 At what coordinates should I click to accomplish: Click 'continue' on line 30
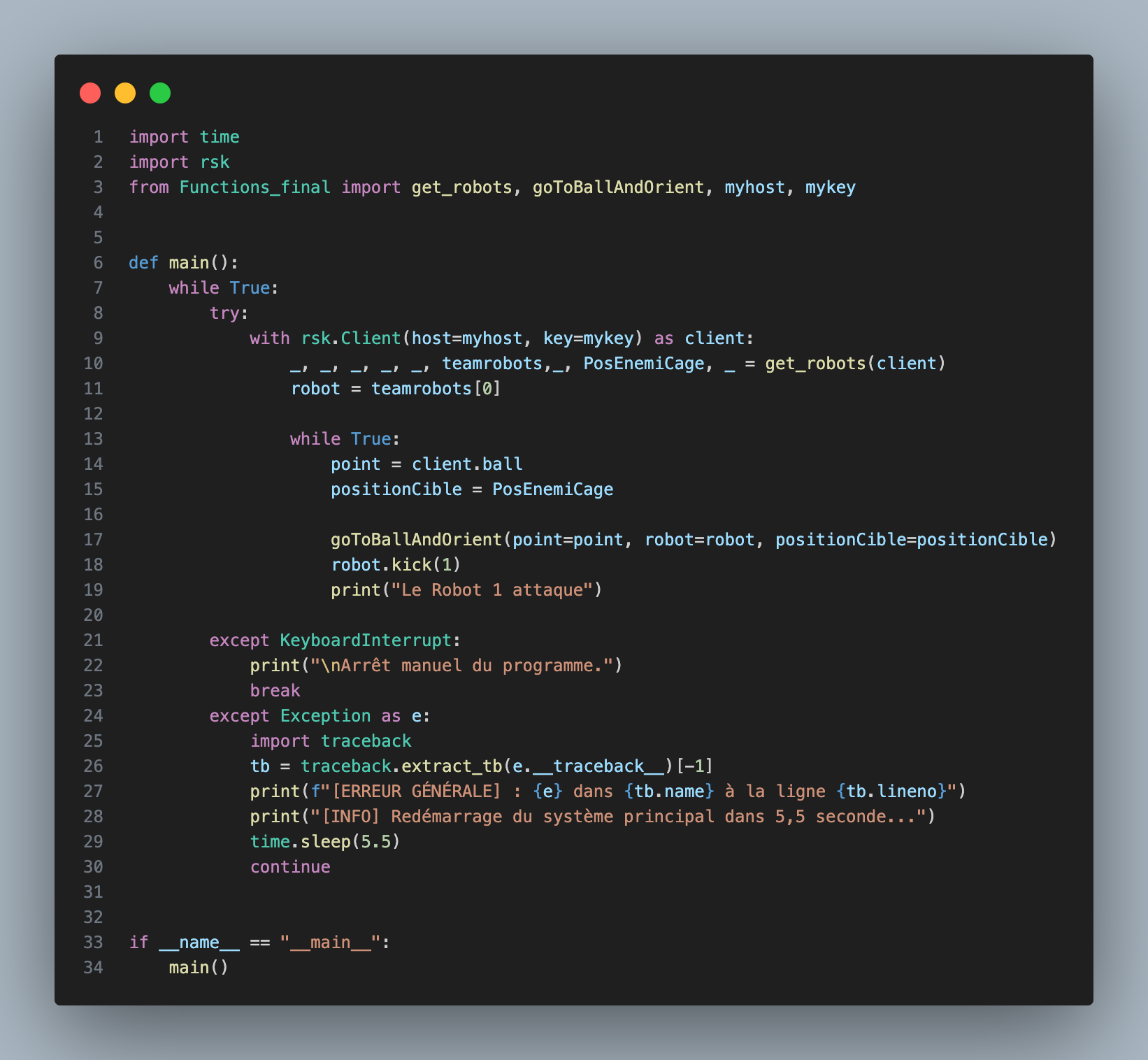[x=291, y=867]
